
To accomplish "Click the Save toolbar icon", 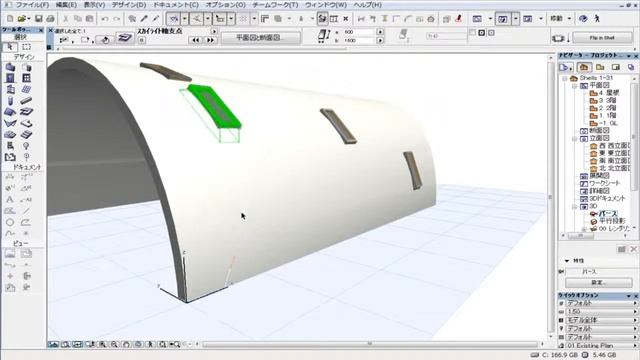I will pos(38,19).
